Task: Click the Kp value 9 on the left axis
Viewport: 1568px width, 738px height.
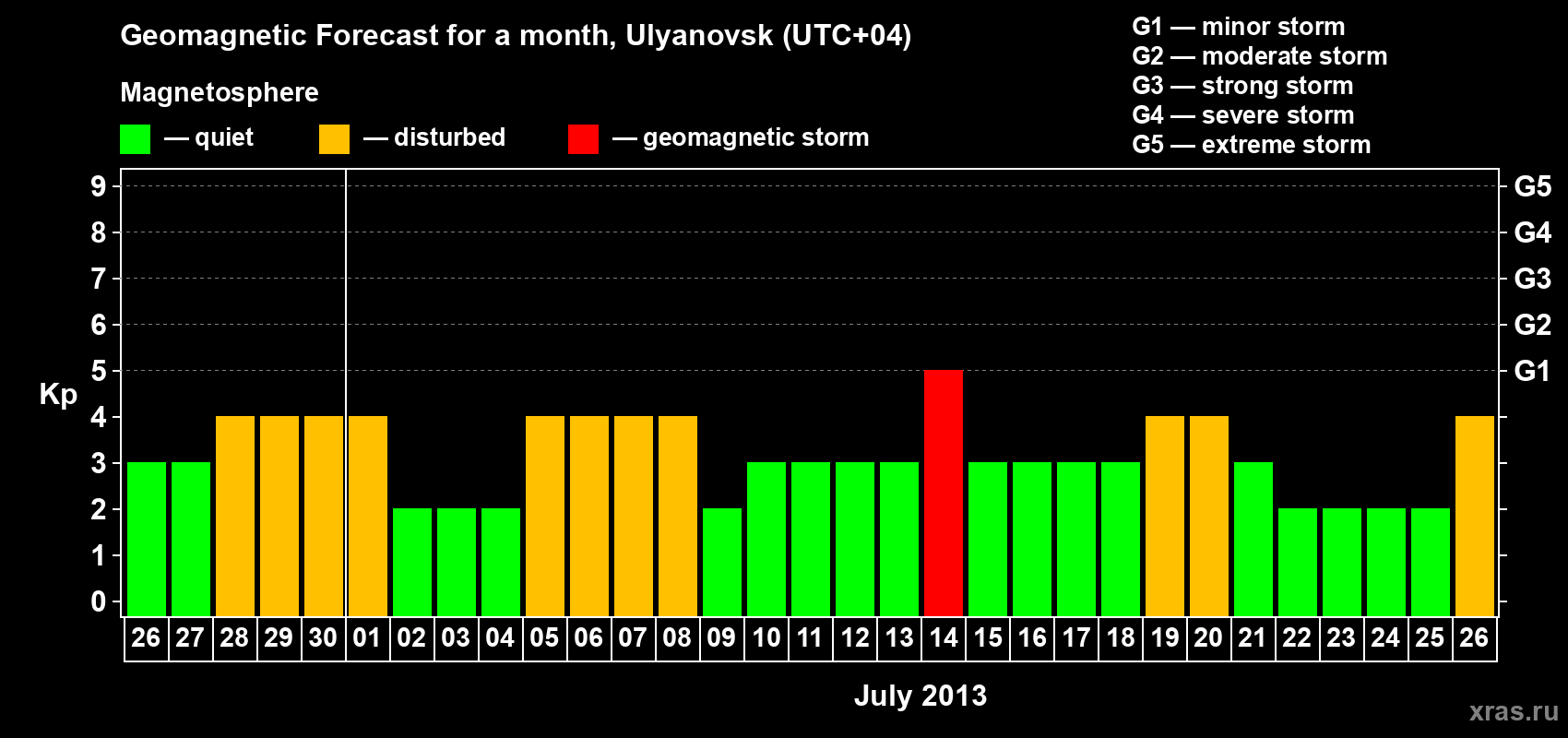Action: (x=99, y=186)
